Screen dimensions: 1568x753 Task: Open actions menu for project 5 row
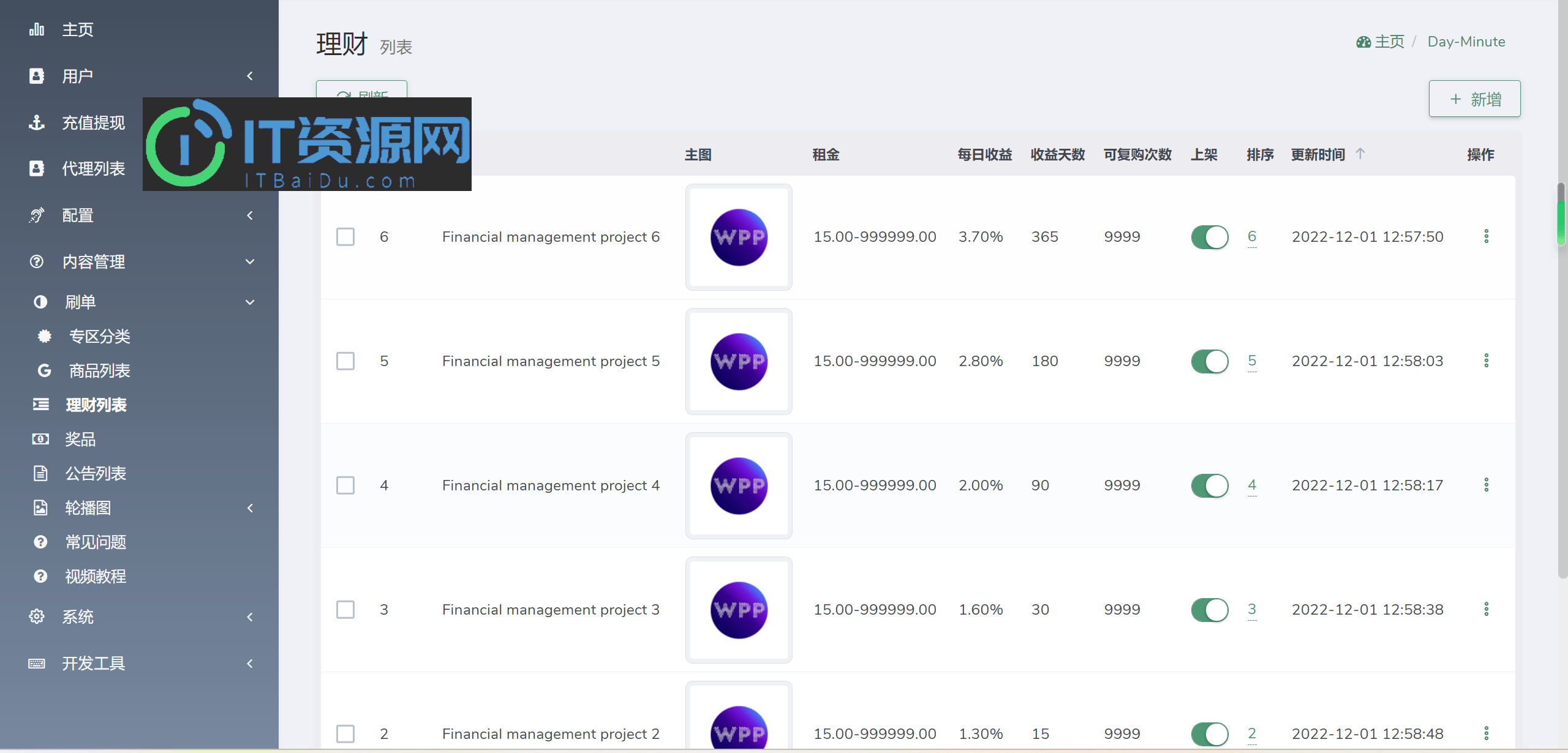click(1486, 361)
